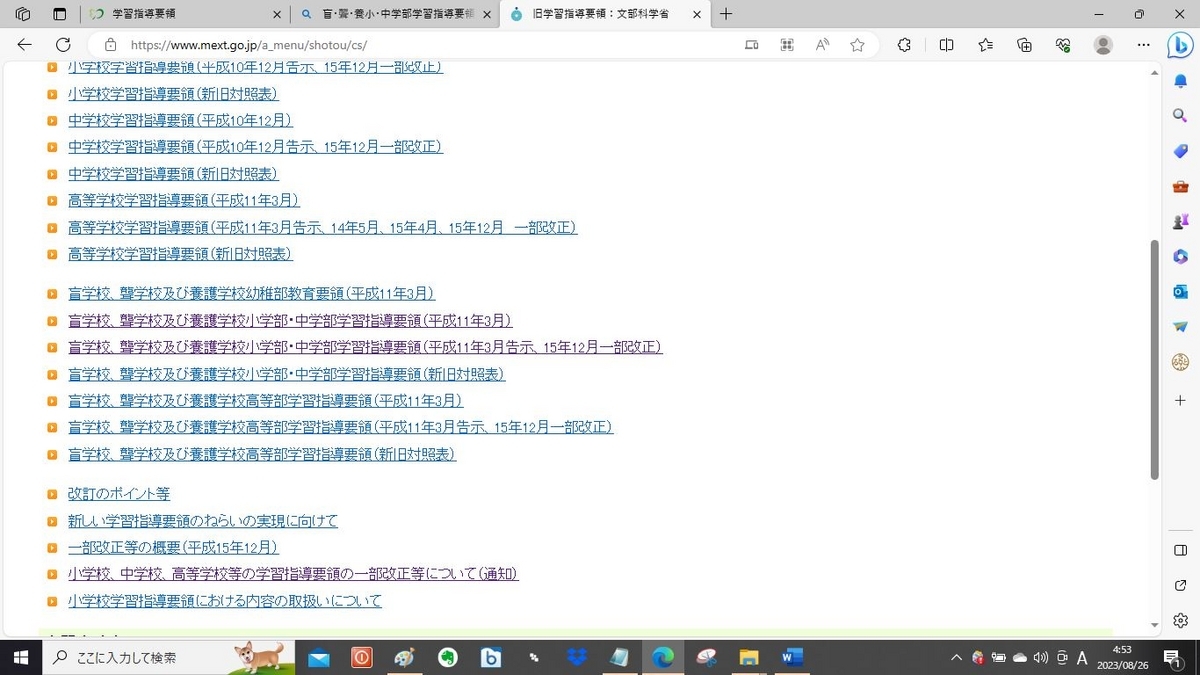Open the Favorites list
Viewport: 1200px width, 675px height.
click(985, 45)
